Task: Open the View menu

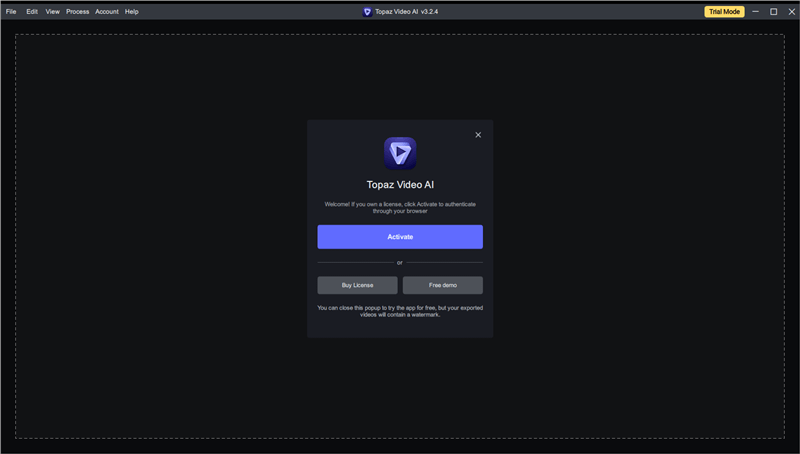Action: click(x=53, y=11)
